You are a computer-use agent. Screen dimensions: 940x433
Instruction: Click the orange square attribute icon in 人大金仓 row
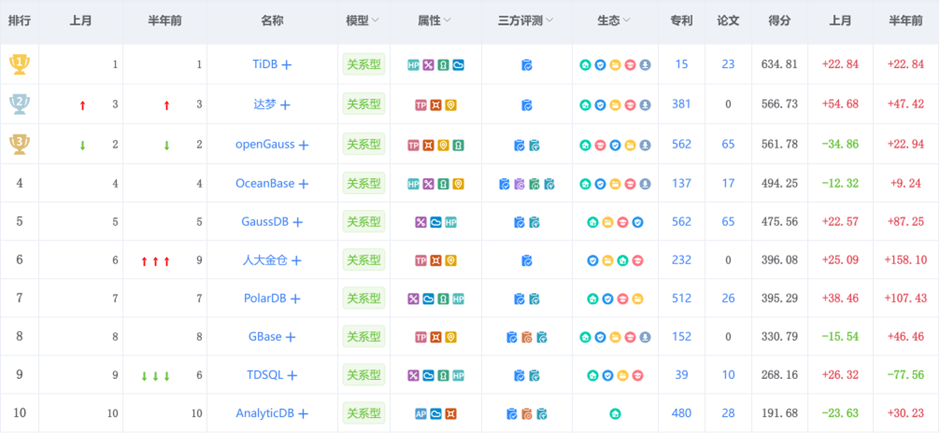436,260
